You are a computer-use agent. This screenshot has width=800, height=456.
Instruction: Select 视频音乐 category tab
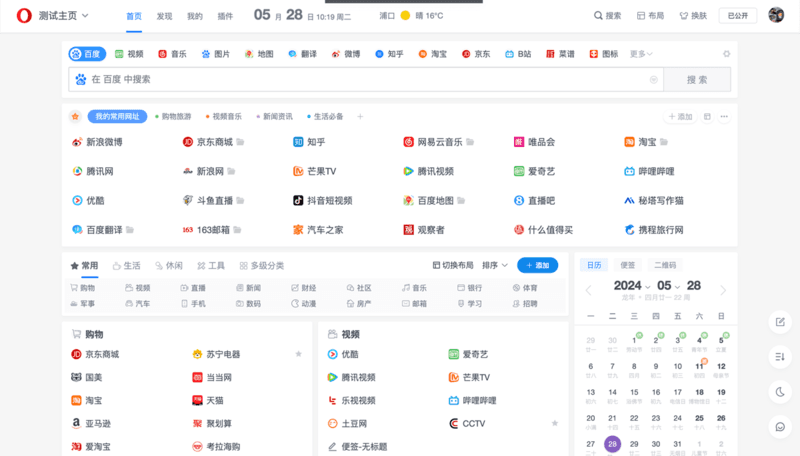(223, 116)
